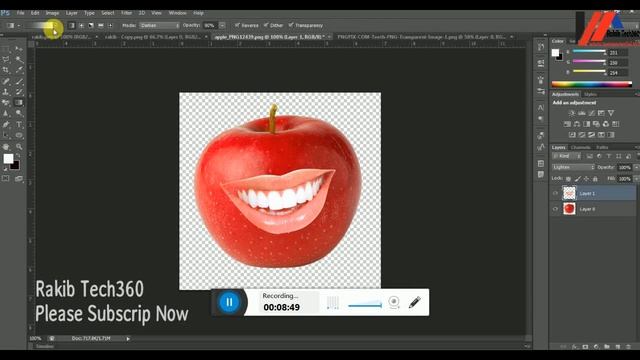Click the zoom percentage field in status bar
Image resolution: width=640 pixels, height=360 pixels.
coord(35,338)
